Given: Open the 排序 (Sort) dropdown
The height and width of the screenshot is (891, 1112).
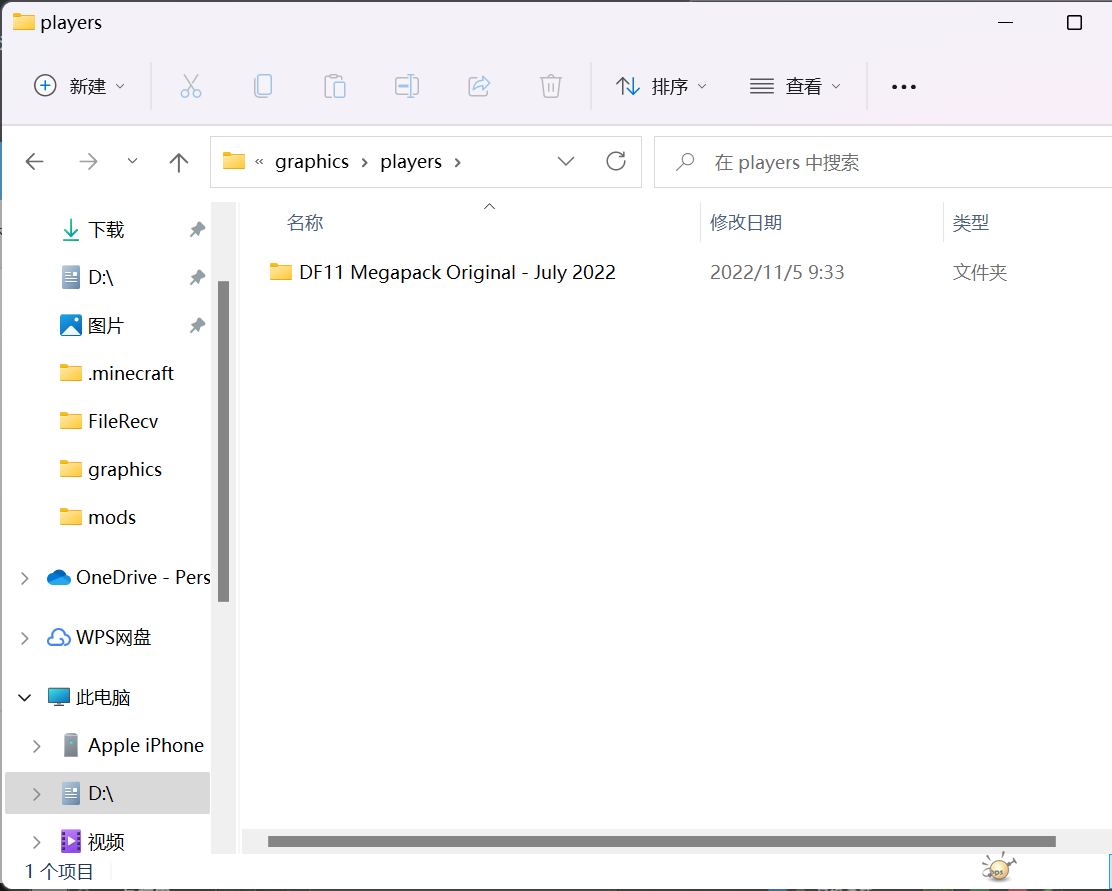Looking at the screenshot, I should click(661, 86).
